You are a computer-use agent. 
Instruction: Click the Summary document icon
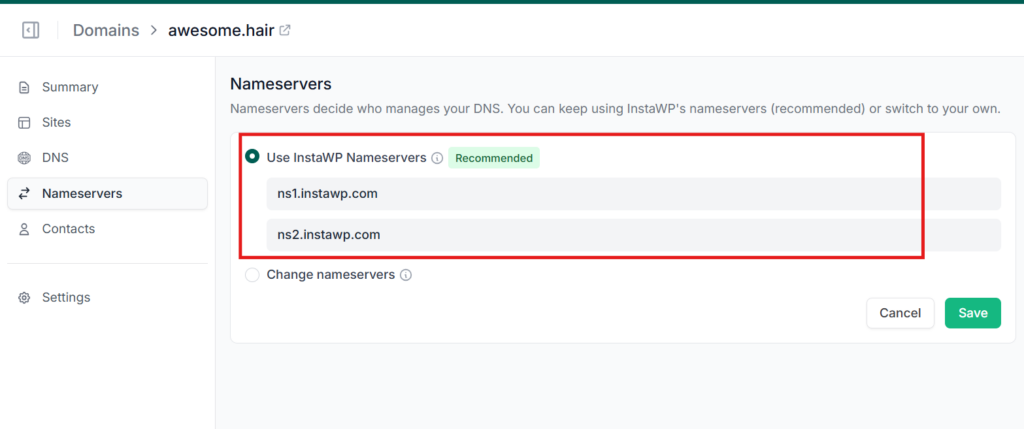(24, 87)
